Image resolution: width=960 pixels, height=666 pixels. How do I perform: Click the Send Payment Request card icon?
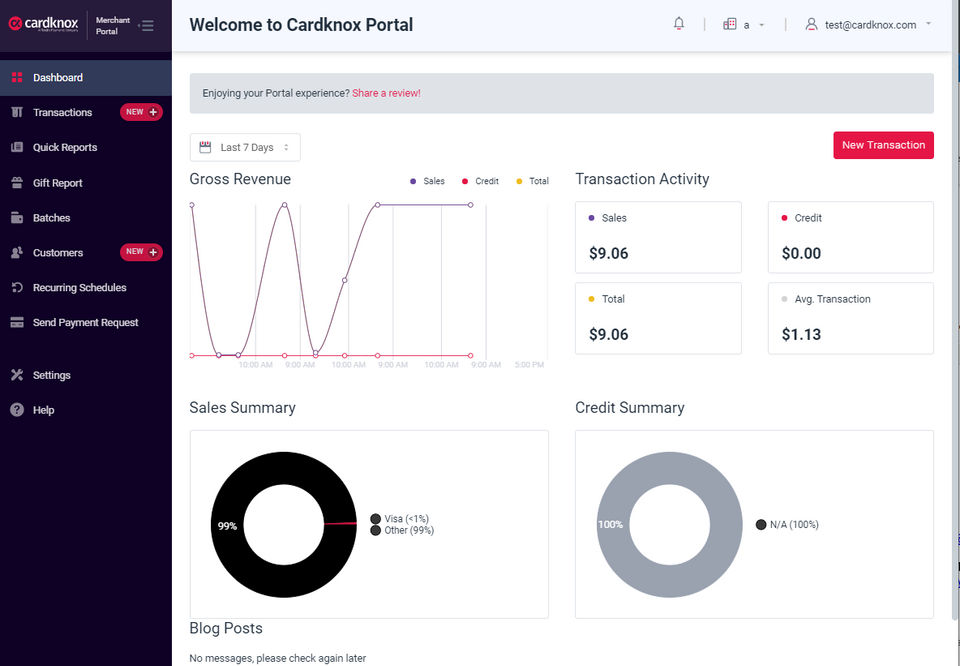click(x=17, y=322)
